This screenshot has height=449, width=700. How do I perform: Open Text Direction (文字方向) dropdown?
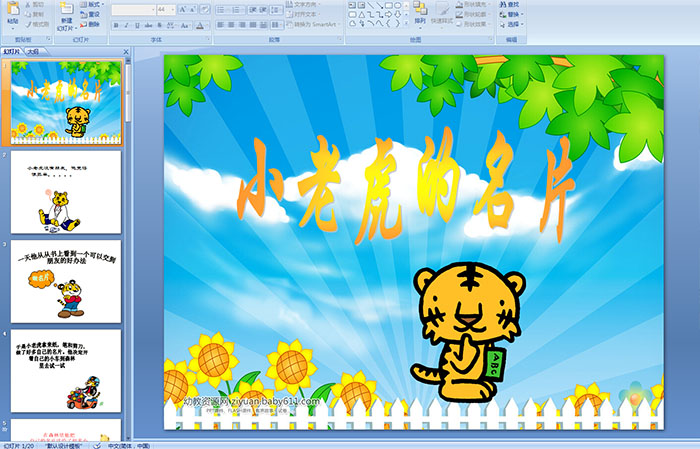pos(303,4)
